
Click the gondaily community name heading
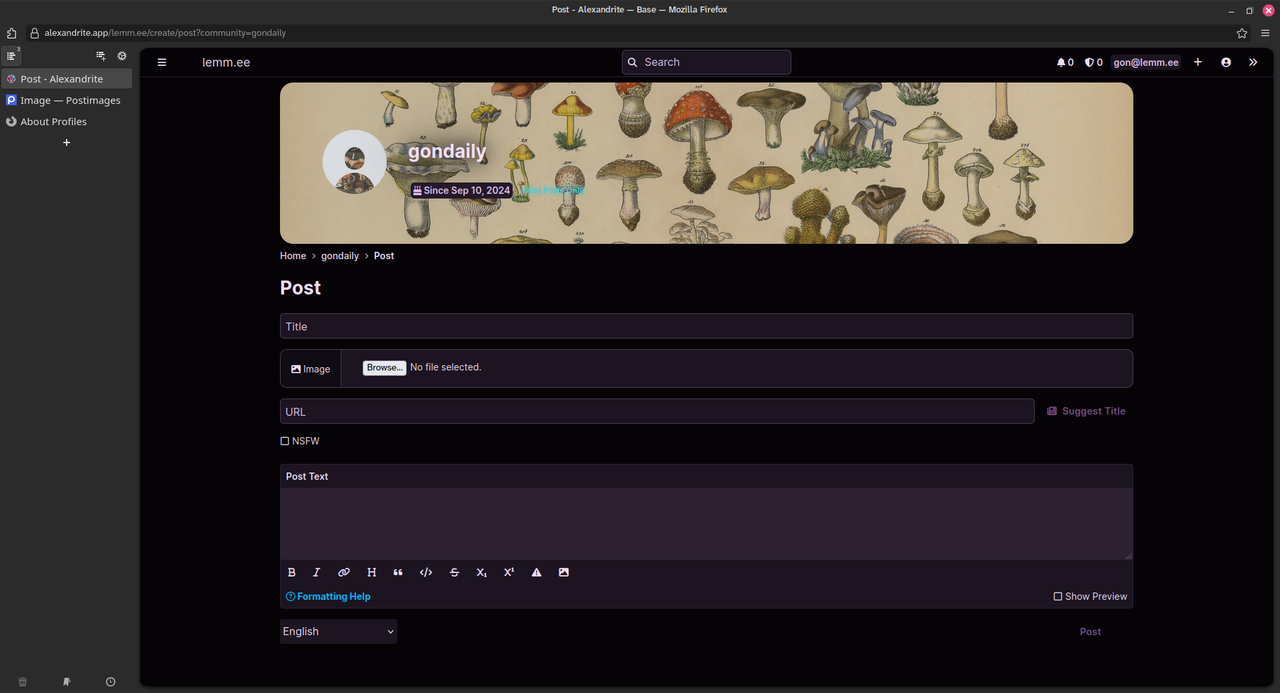447,152
